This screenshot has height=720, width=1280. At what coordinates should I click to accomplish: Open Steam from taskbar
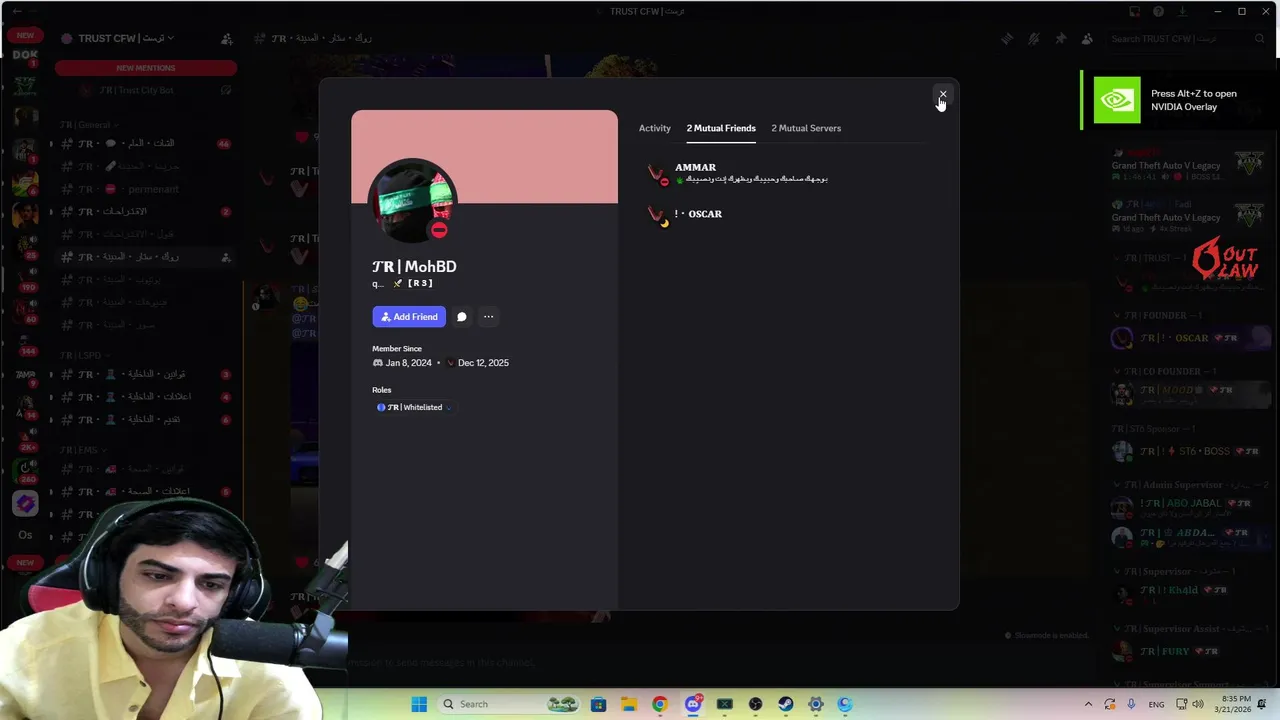785,704
